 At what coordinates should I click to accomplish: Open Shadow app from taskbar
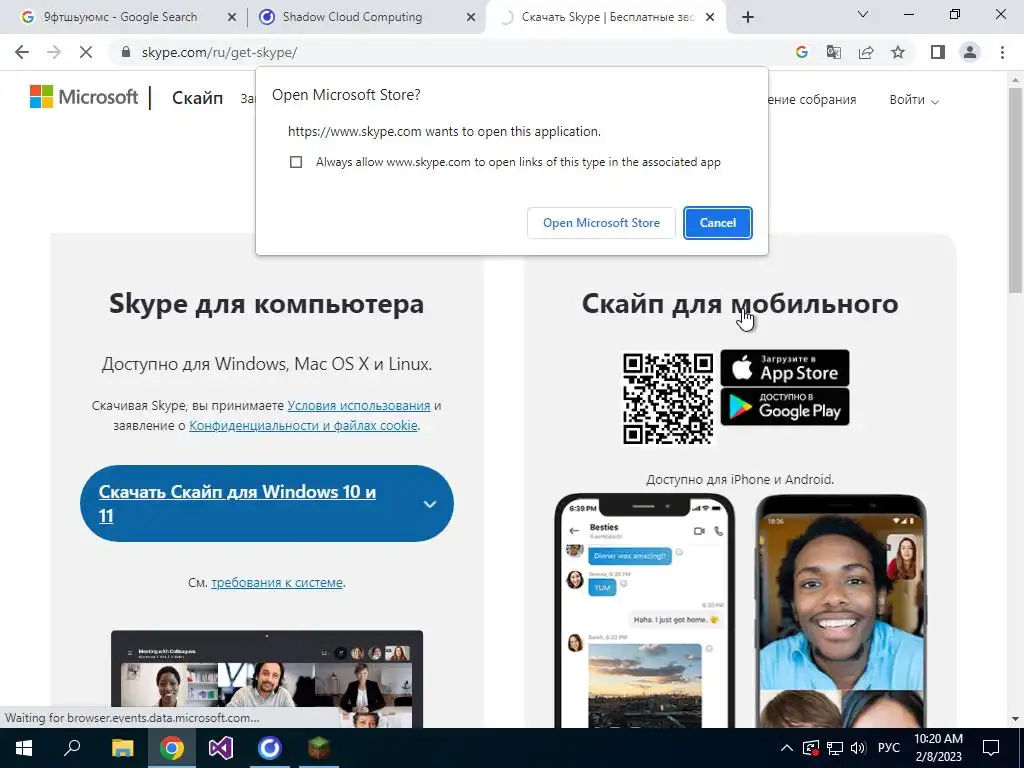point(270,748)
